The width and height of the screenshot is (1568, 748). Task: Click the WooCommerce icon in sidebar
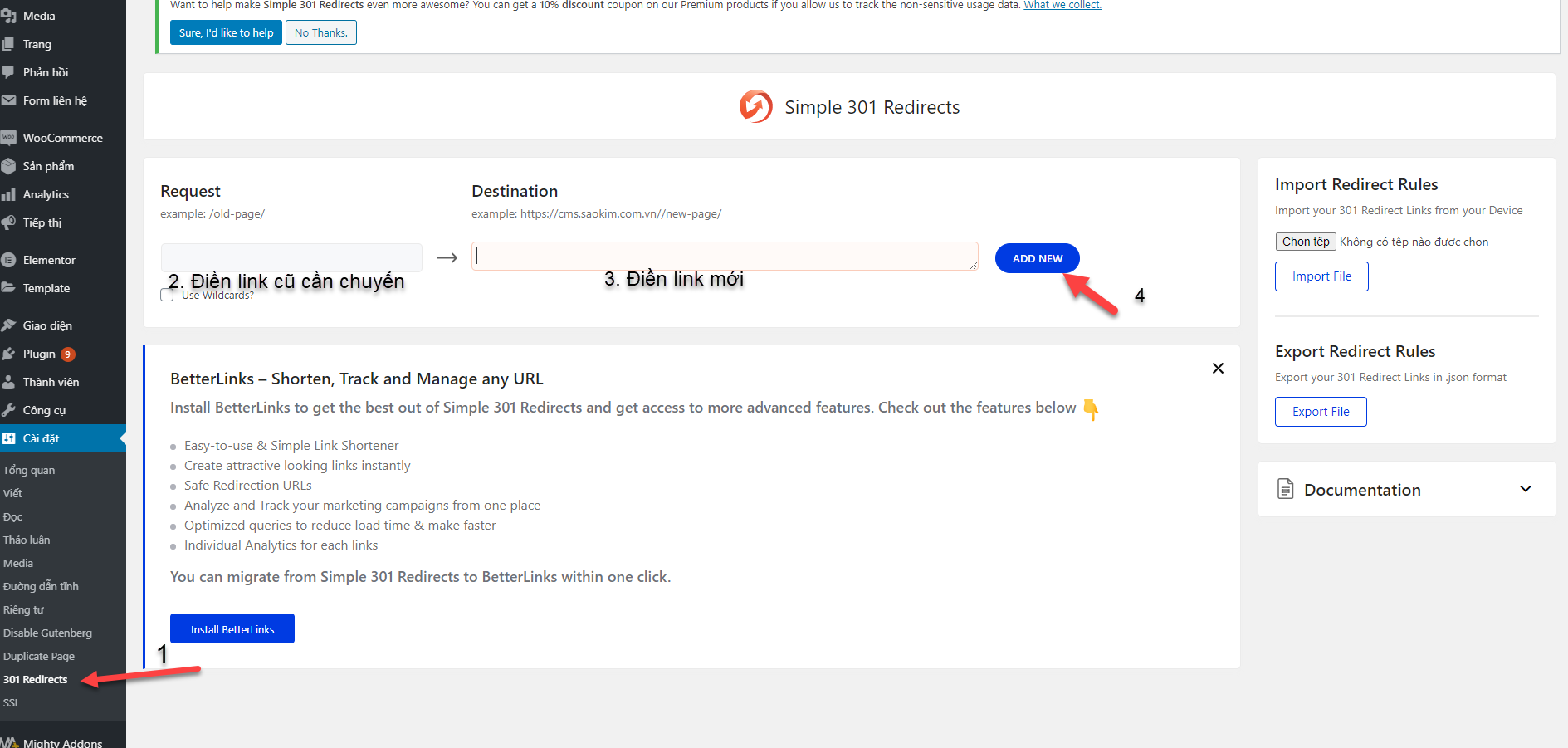pos(9,138)
